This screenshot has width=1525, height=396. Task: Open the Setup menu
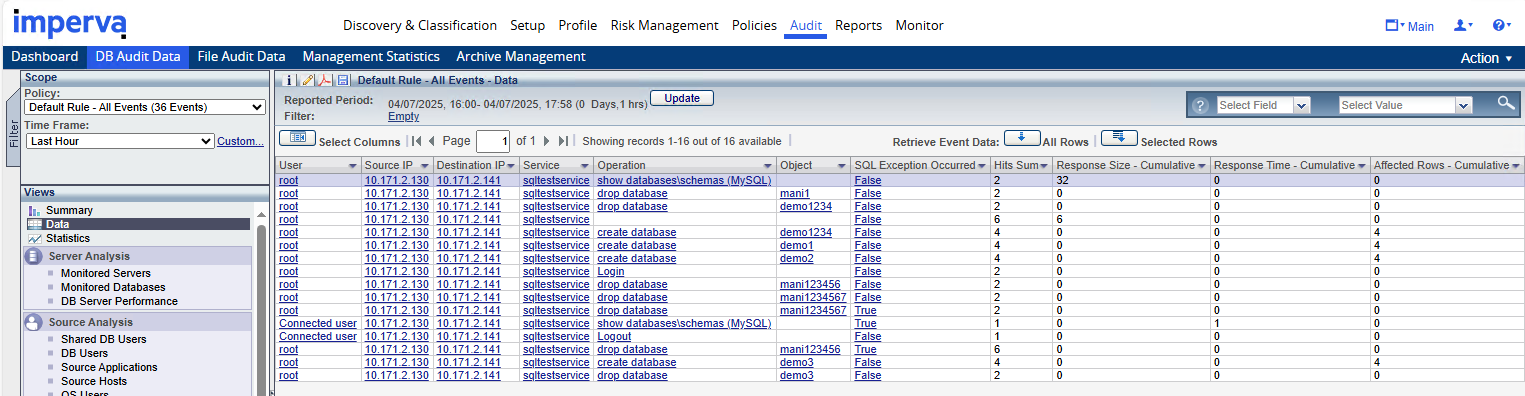click(528, 26)
